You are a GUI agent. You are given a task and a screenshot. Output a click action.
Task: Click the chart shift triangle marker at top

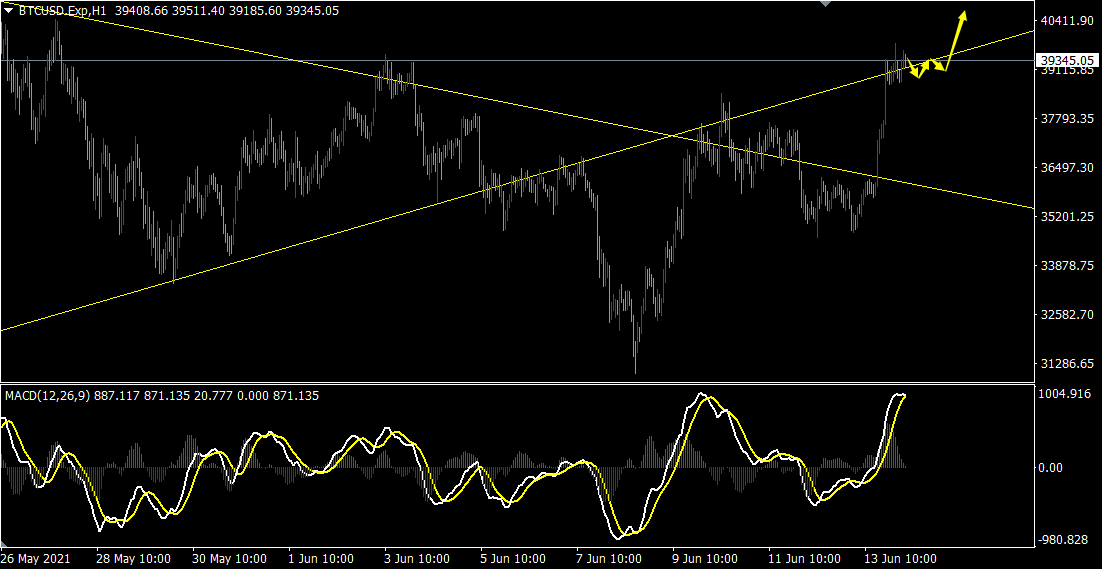[825, 4]
